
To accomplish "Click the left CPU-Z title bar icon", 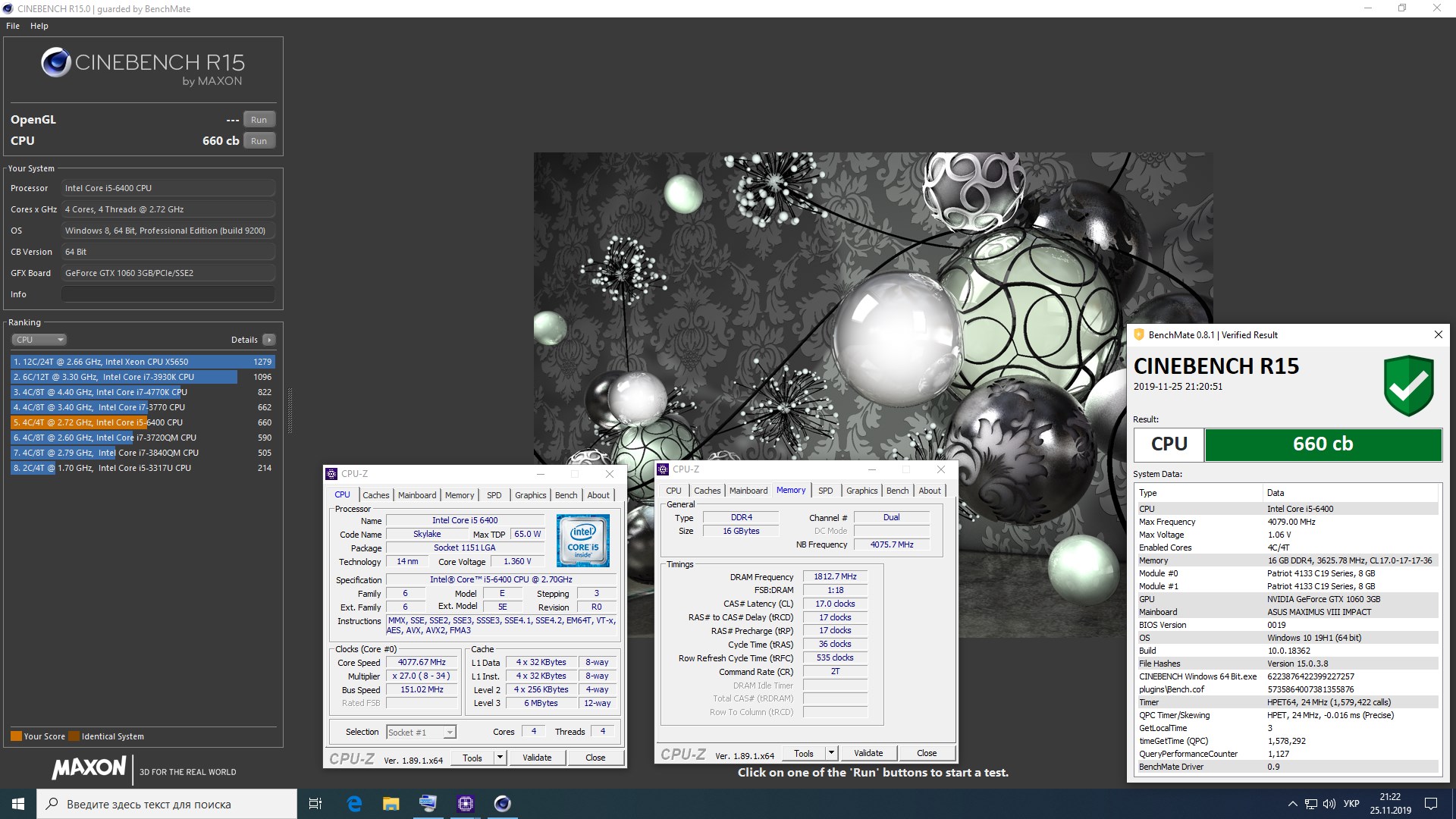I will (331, 474).
